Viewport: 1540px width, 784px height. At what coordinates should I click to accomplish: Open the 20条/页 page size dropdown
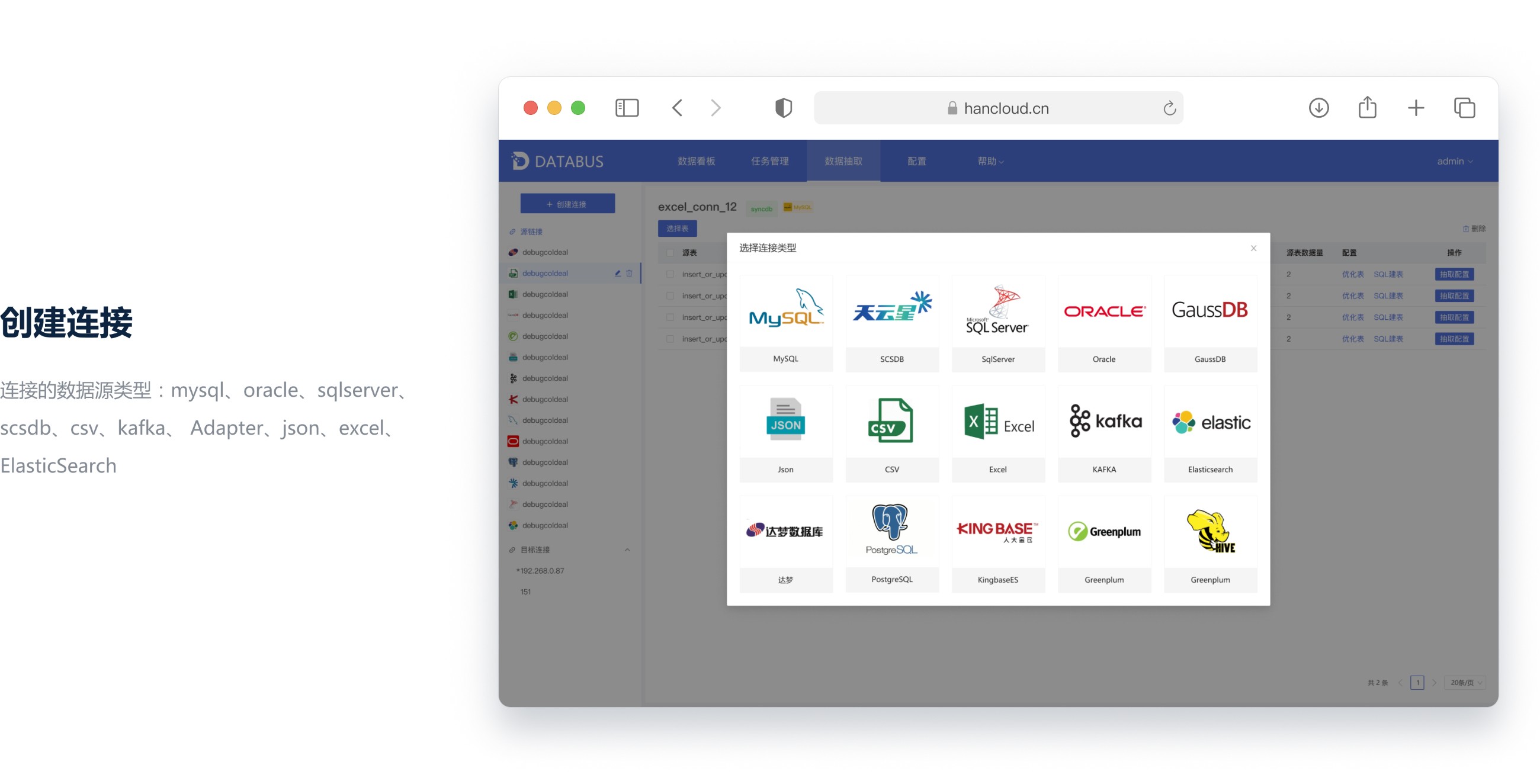pyautogui.click(x=1464, y=682)
